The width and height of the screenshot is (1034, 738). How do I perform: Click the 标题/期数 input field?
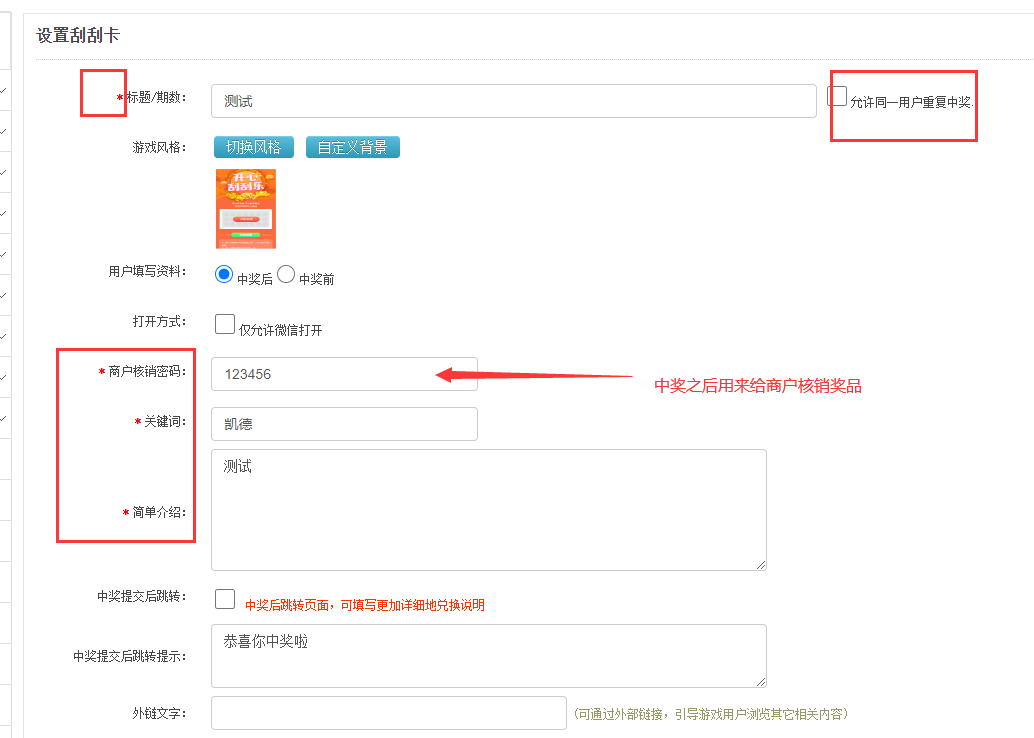click(513, 101)
